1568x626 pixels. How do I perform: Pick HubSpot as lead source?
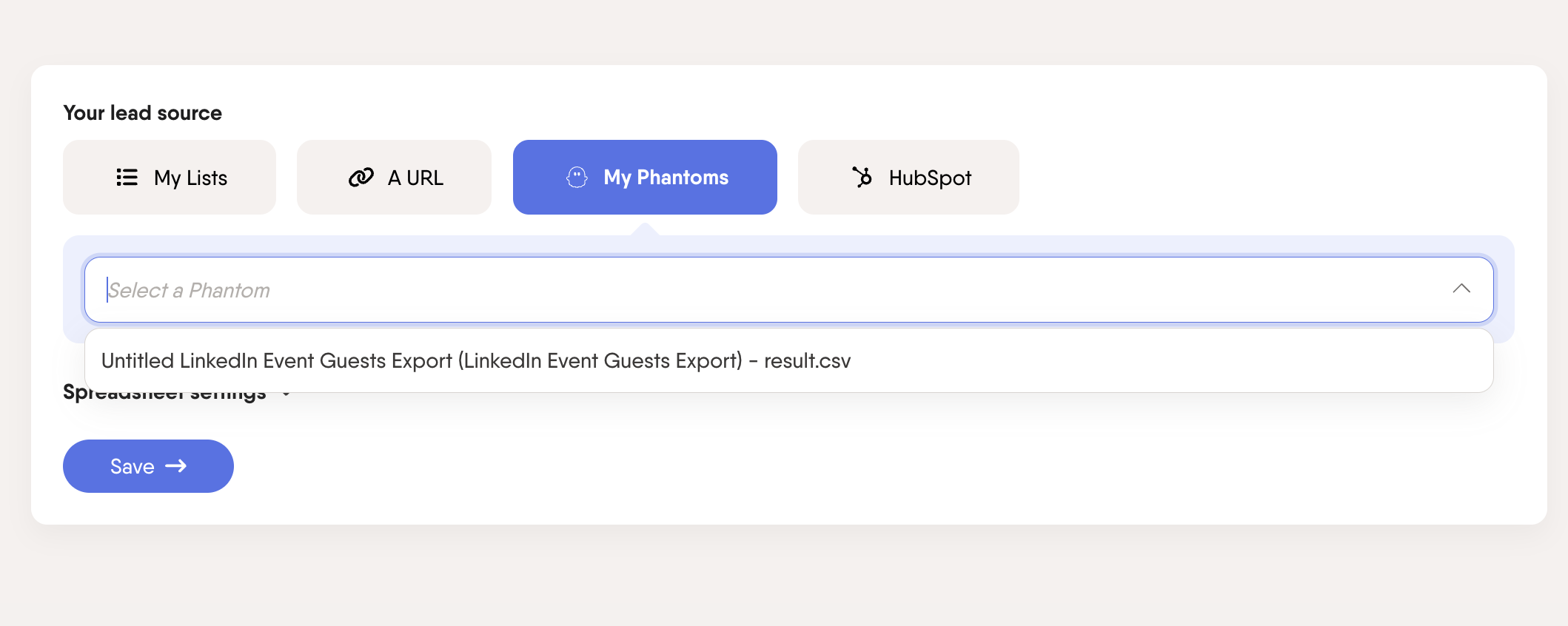[908, 178]
